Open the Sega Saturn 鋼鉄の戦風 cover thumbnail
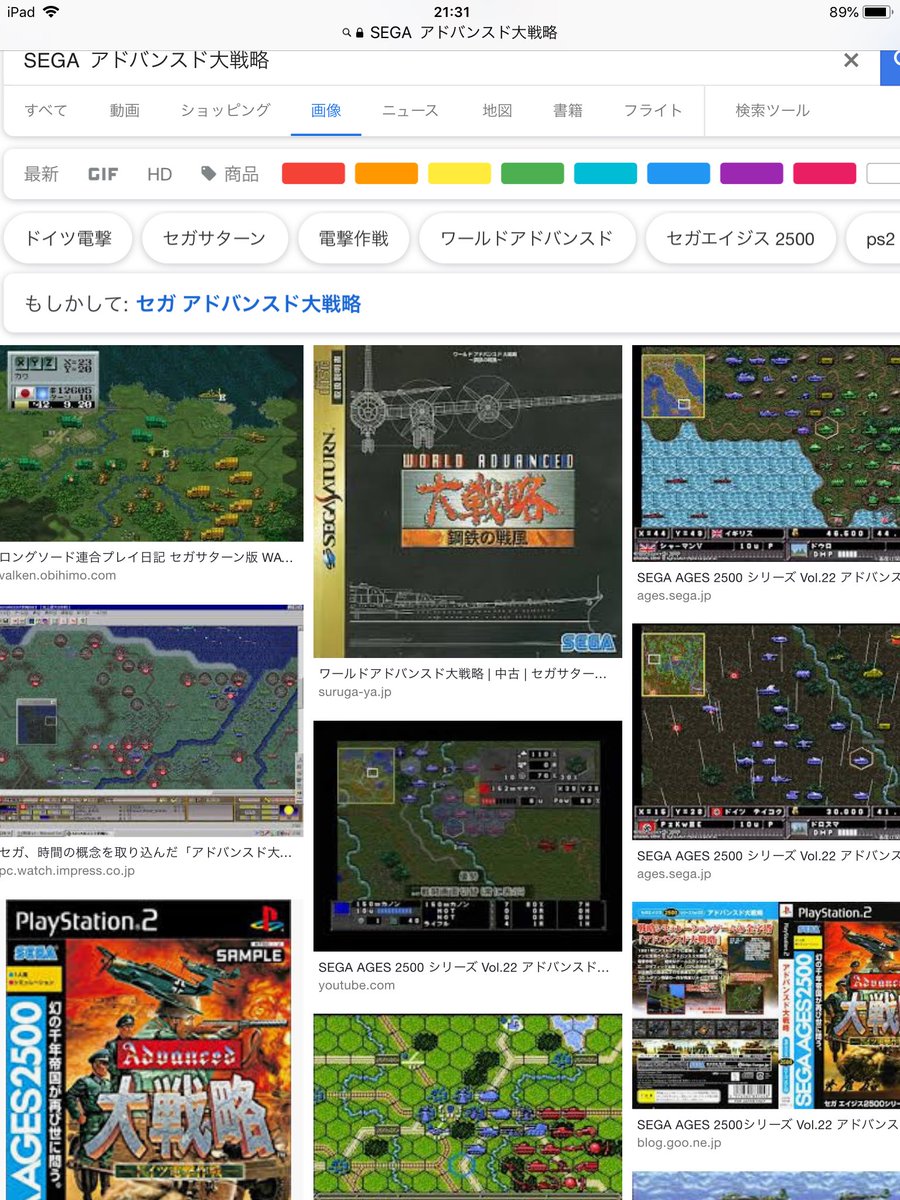Viewport: 900px width, 1200px height. 467,501
